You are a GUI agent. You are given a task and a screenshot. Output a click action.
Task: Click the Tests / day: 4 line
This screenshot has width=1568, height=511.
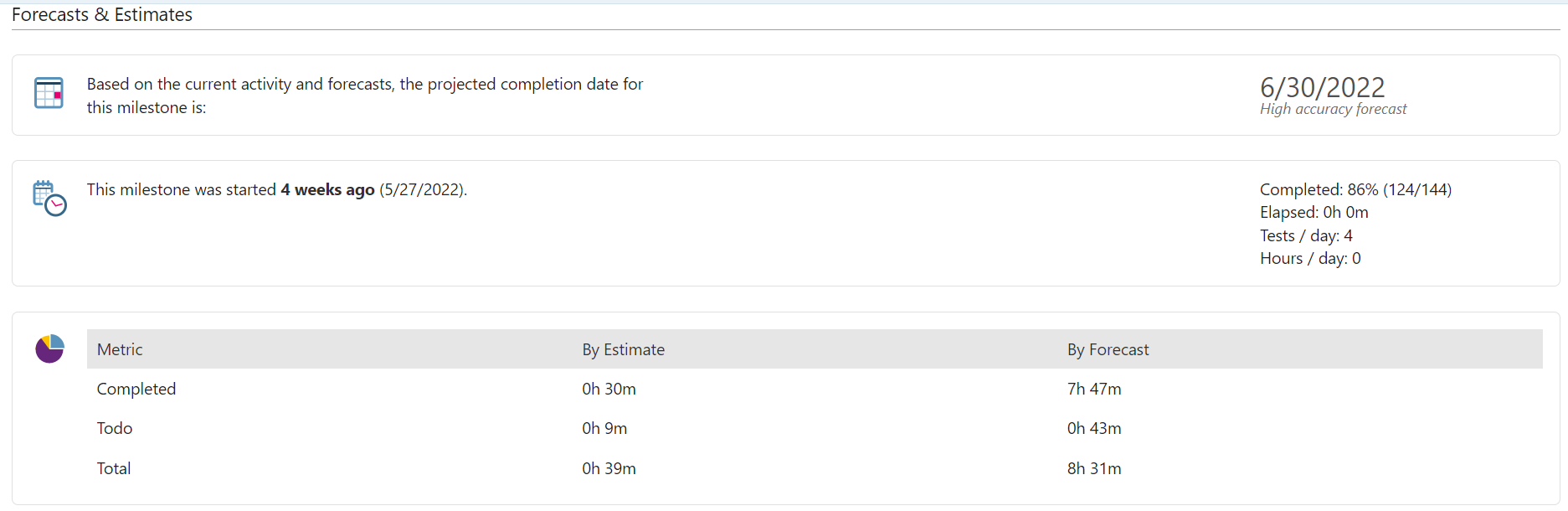(x=1306, y=236)
